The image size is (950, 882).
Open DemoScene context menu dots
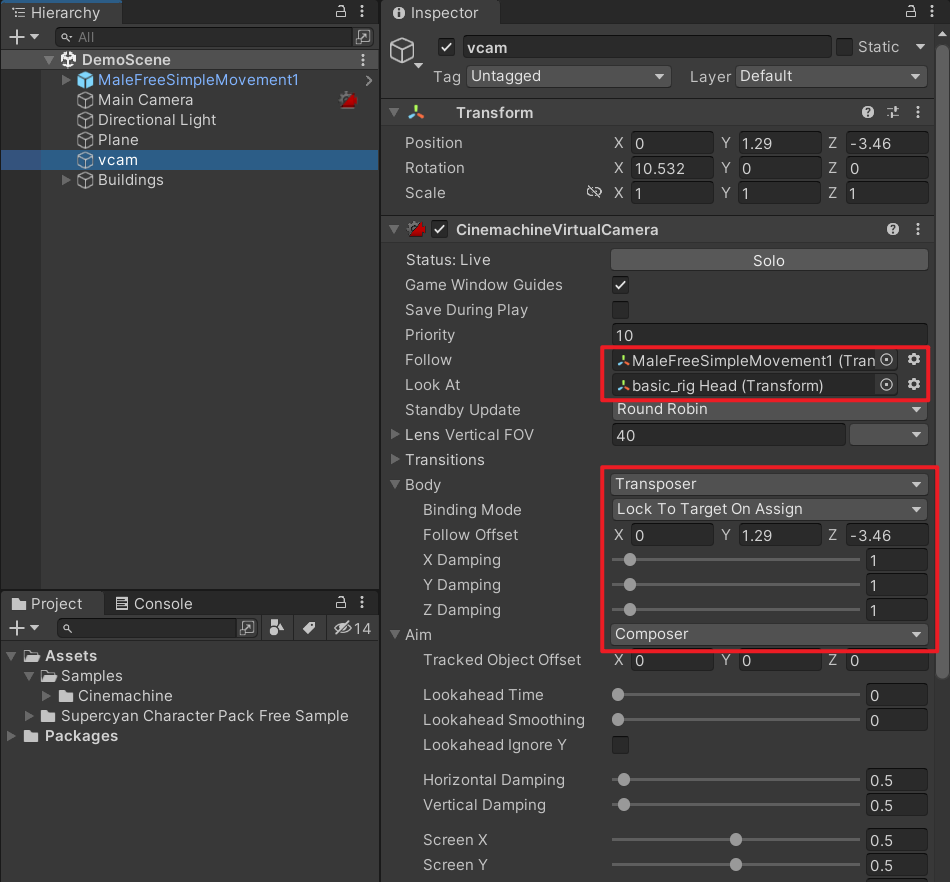[363, 60]
